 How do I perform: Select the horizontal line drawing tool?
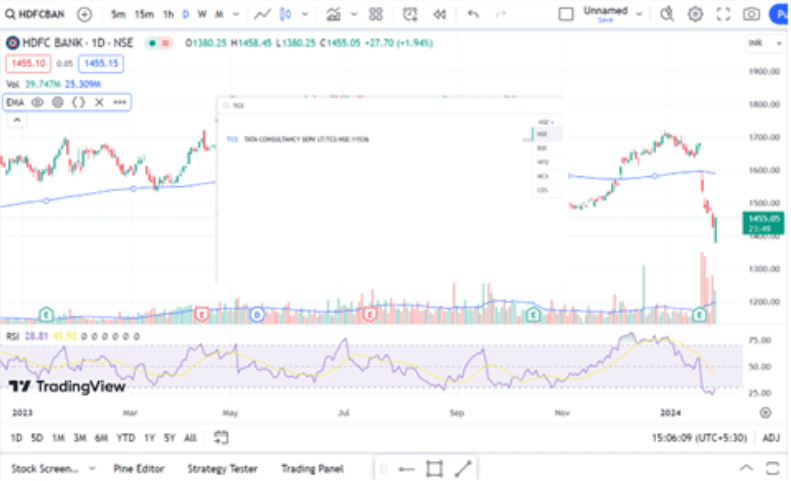pyautogui.click(x=406, y=469)
